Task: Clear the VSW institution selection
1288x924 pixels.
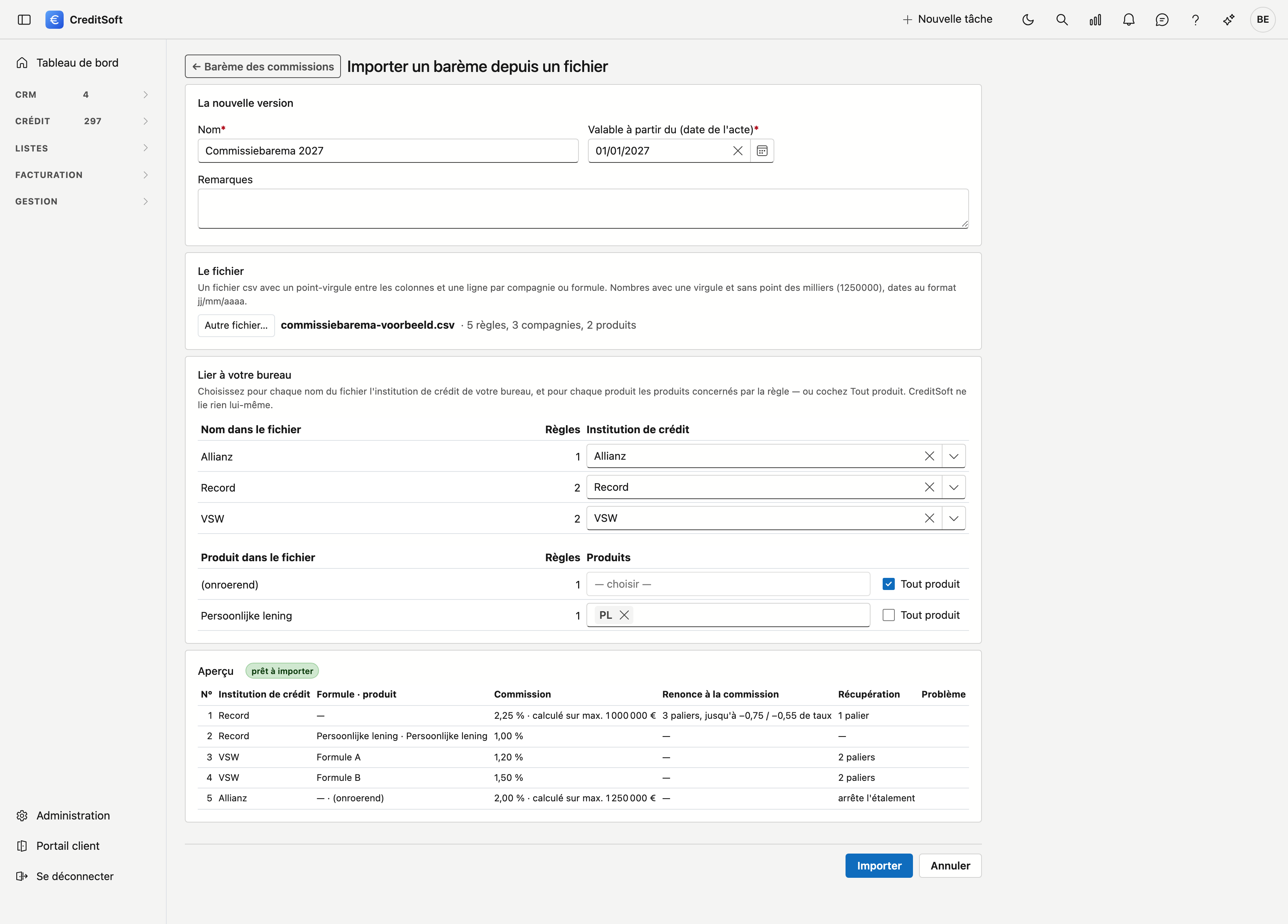Action: click(x=929, y=518)
